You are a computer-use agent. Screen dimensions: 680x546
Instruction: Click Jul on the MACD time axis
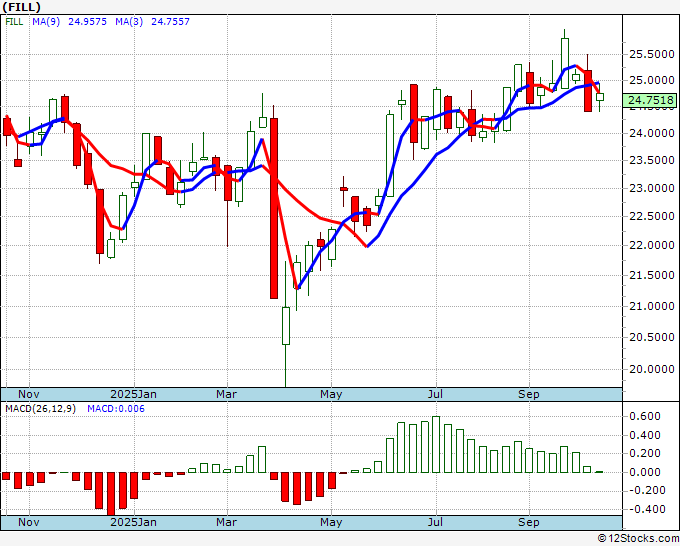[435, 522]
